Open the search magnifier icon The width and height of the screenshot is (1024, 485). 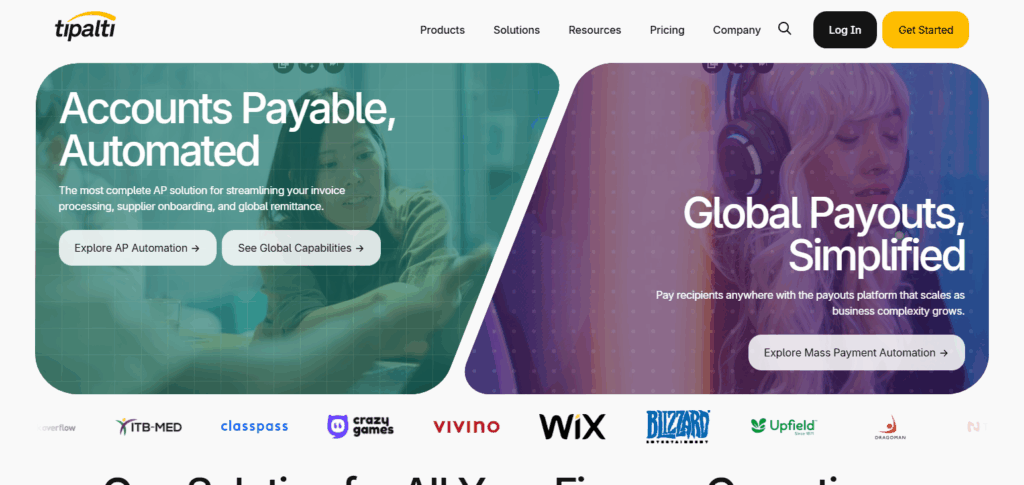784,29
